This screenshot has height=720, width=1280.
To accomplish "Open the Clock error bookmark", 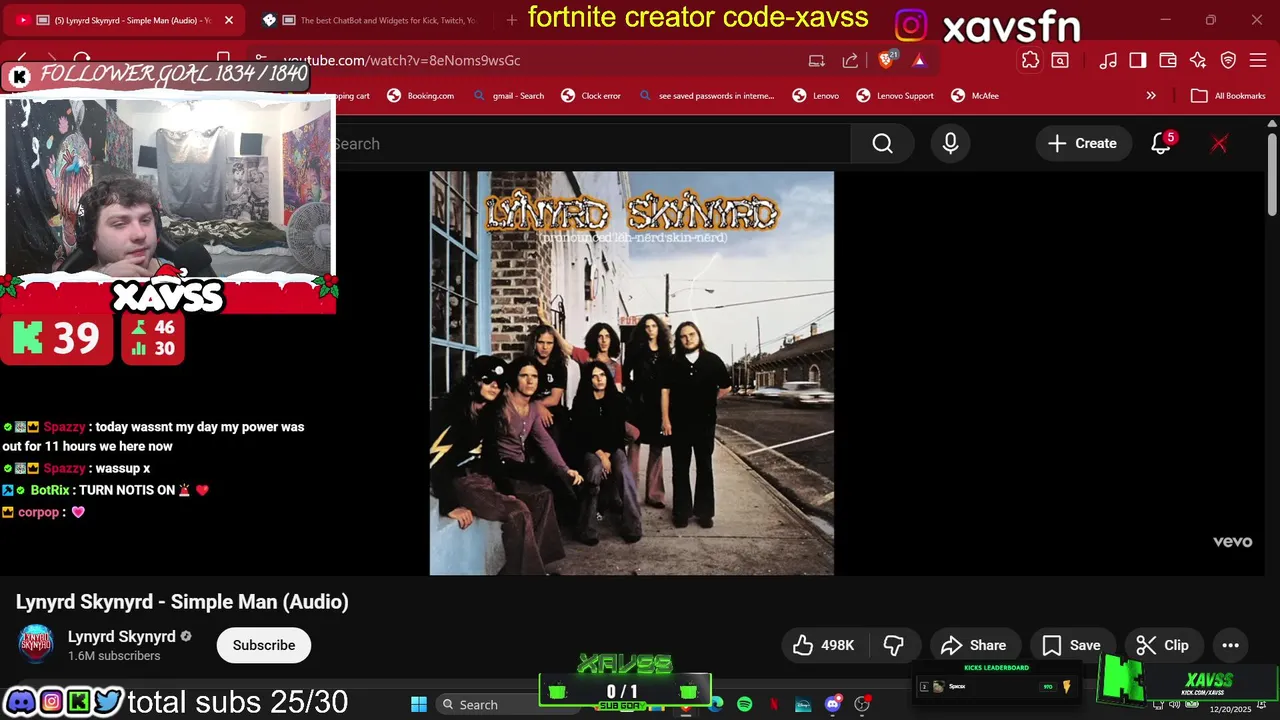I will click(x=592, y=96).
